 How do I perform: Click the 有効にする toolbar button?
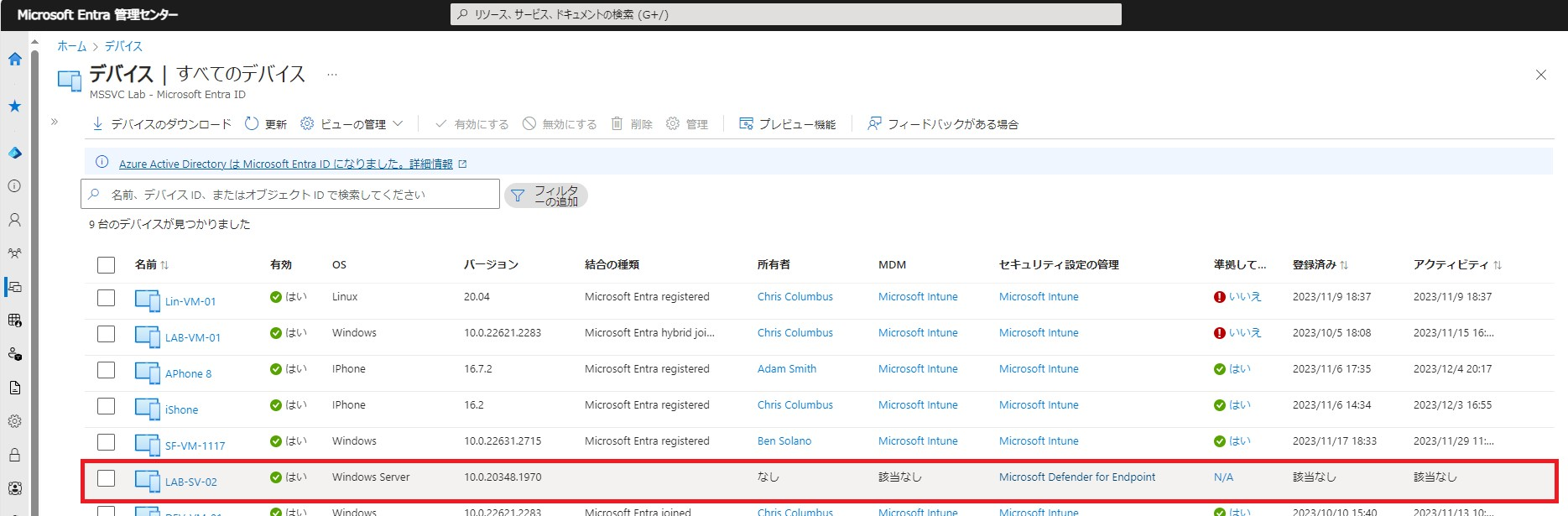click(x=471, y=124)
